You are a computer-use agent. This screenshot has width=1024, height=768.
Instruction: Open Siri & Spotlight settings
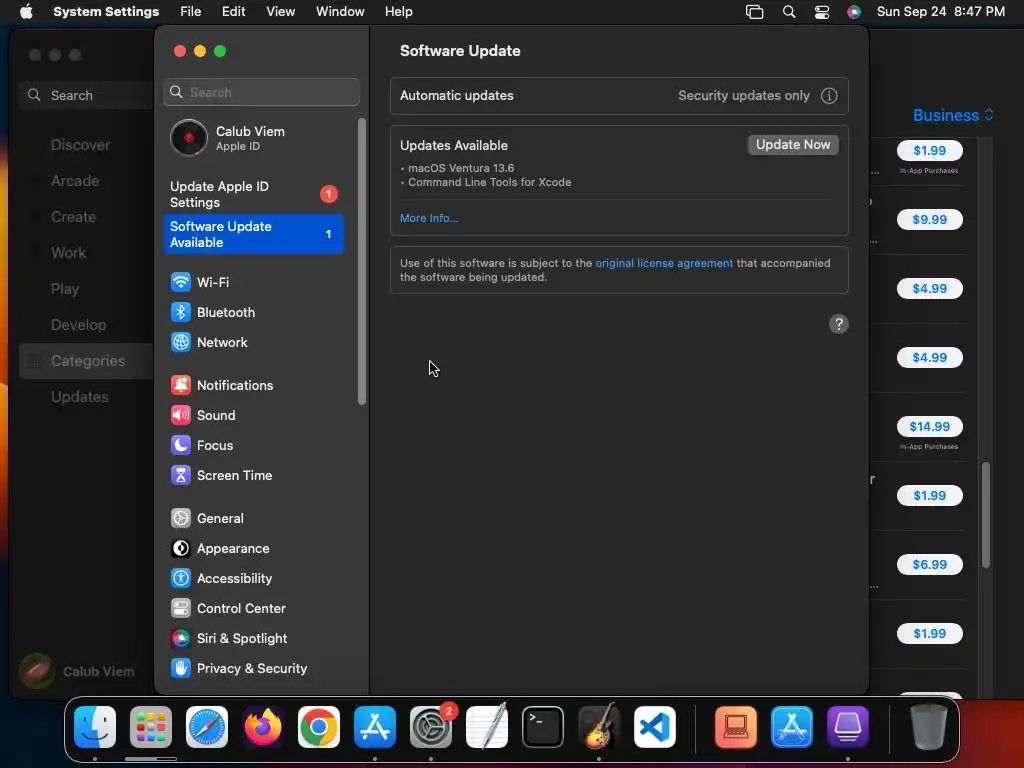click(229, 639)
